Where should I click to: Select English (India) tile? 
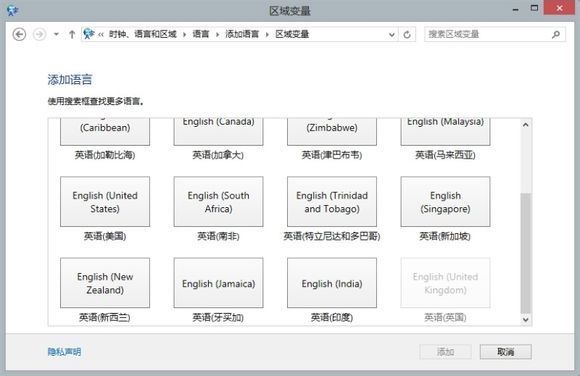[x=332, y=283]
